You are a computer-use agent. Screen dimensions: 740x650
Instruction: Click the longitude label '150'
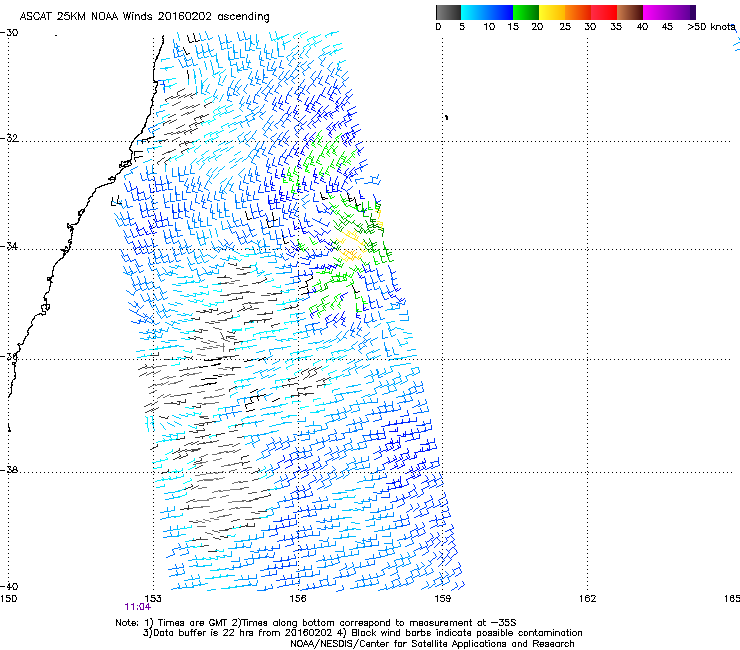[8, 599]
